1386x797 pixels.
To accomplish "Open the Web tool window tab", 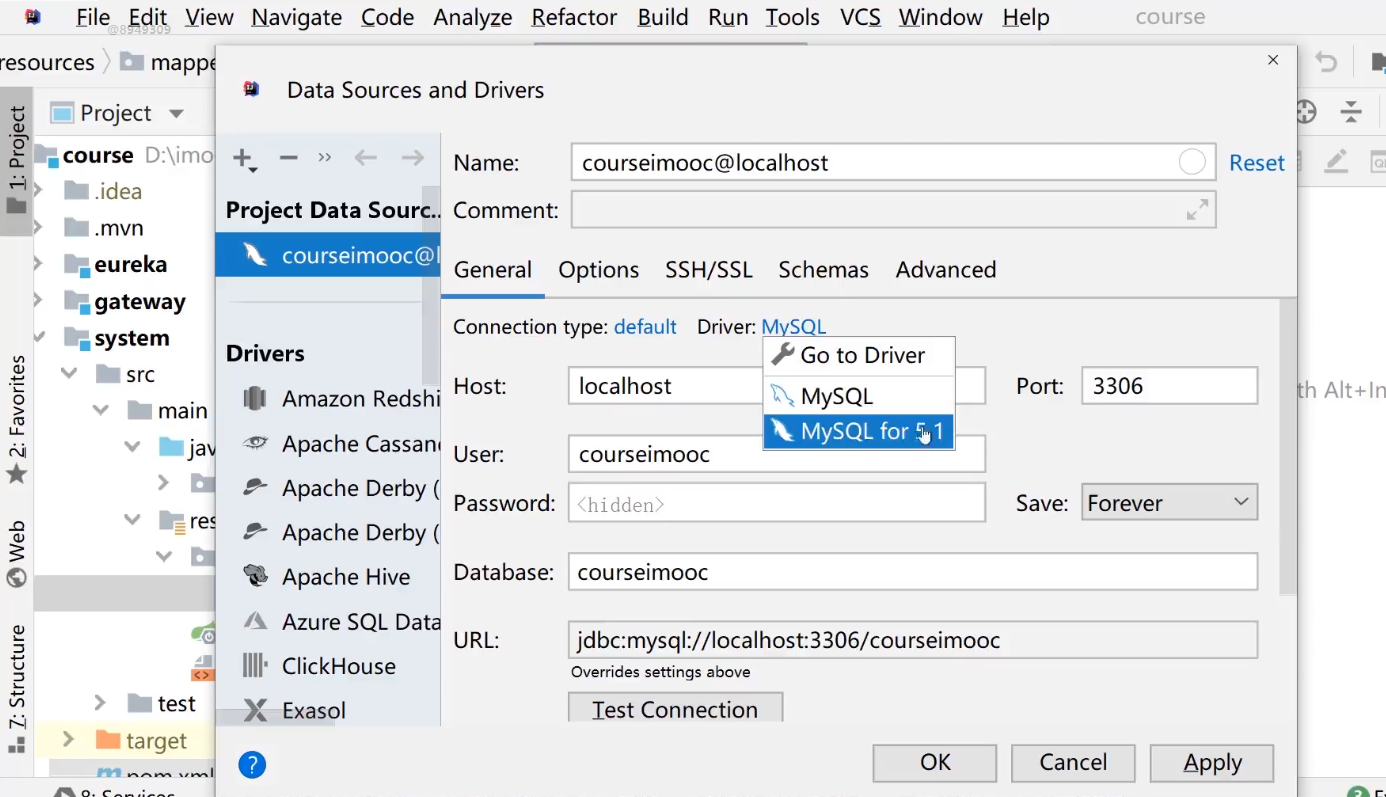I will [x=17, y=553].
